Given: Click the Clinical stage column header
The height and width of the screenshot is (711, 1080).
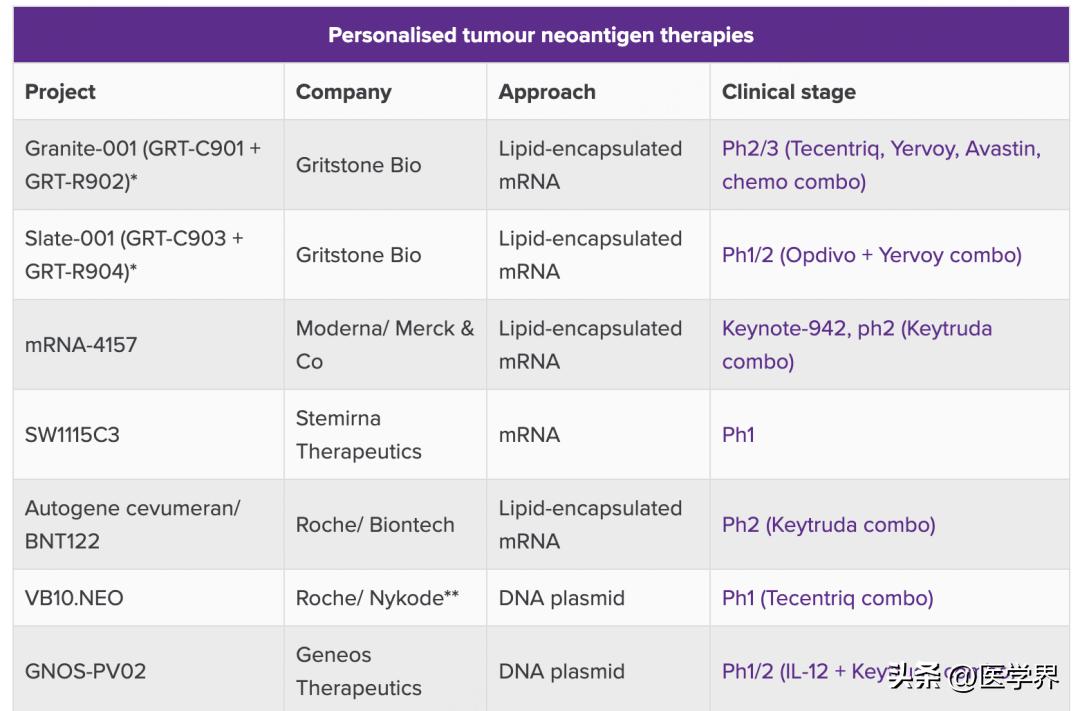Looking at the screenshot, I should pos(788,92).
